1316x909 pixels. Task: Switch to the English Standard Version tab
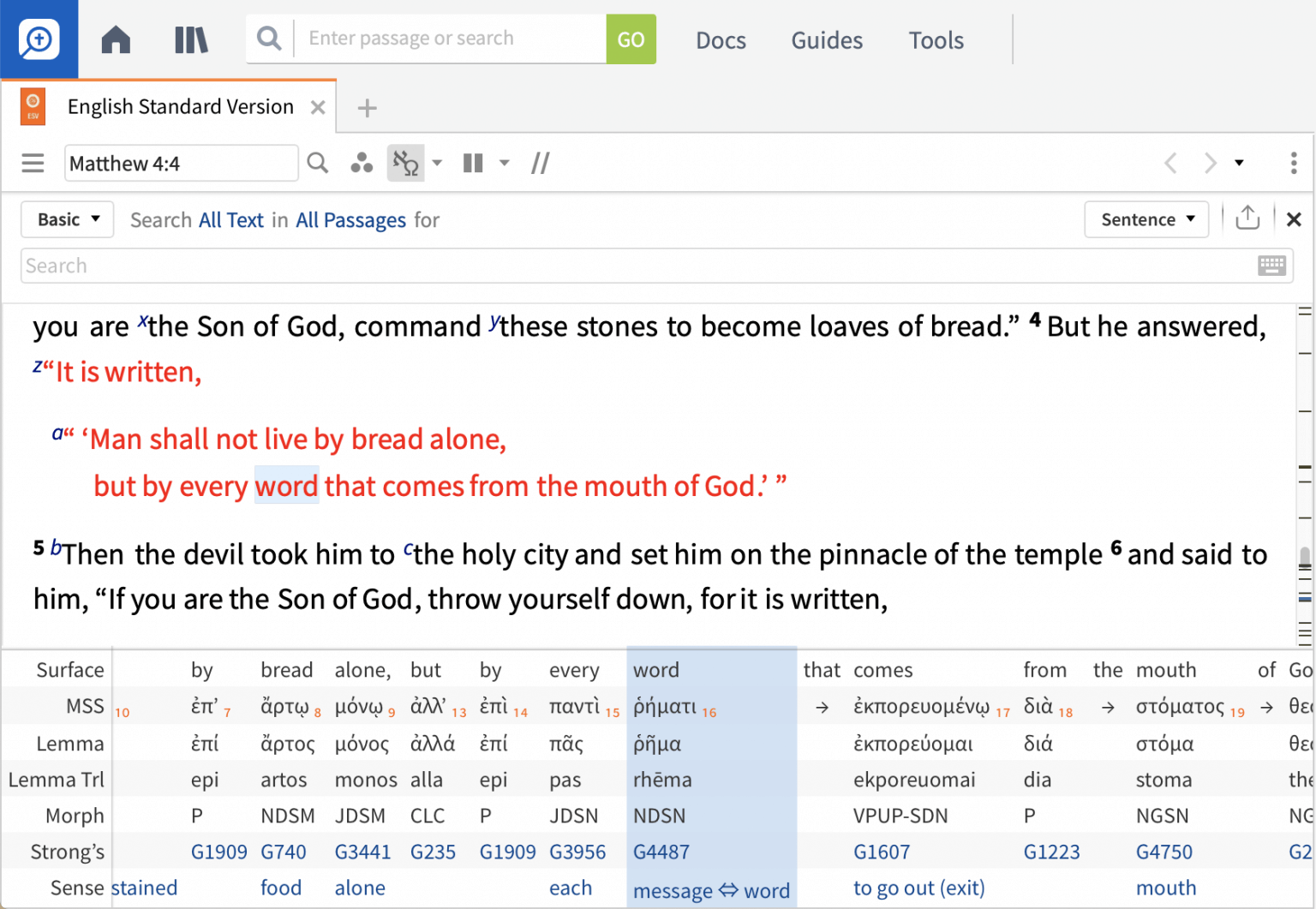pyautogui.click(x=181, y=106)
